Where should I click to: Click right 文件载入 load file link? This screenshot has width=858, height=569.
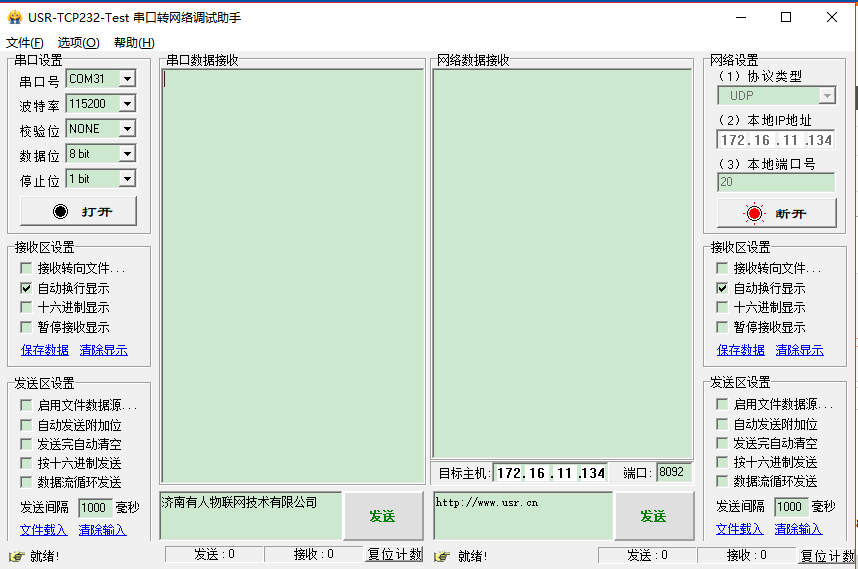coord(739,529)
